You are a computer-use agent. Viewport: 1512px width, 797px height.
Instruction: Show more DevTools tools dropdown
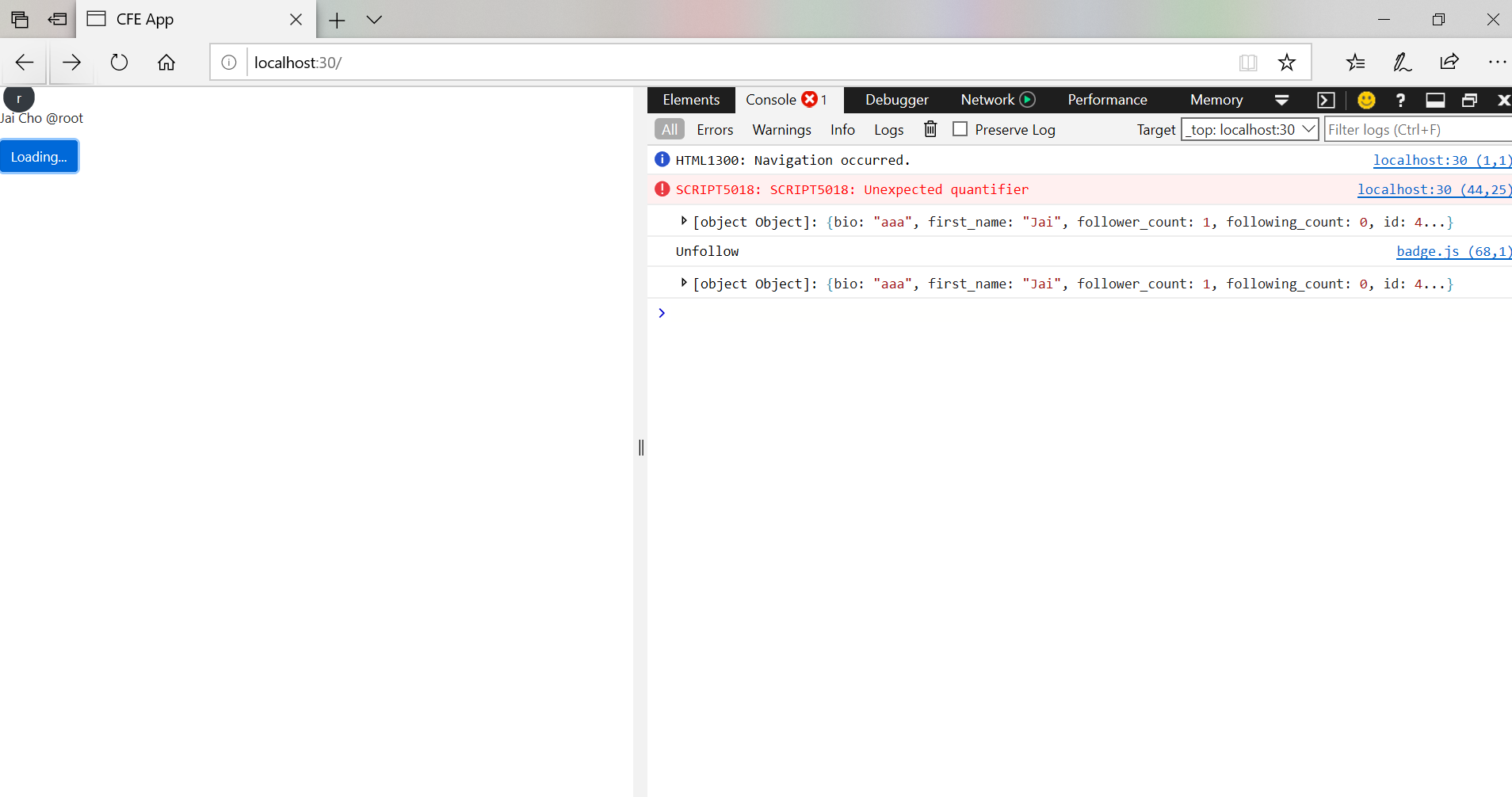[1281, 100]
